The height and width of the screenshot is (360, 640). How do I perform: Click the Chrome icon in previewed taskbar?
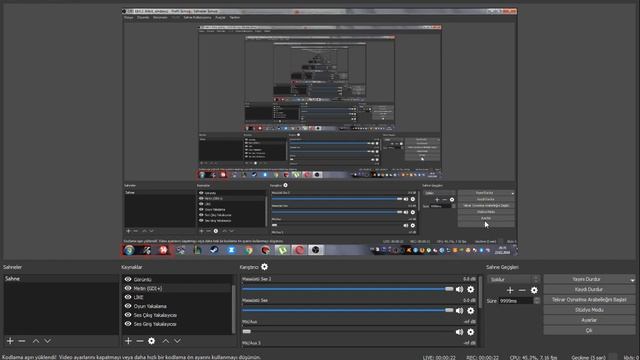coord(249,250)
